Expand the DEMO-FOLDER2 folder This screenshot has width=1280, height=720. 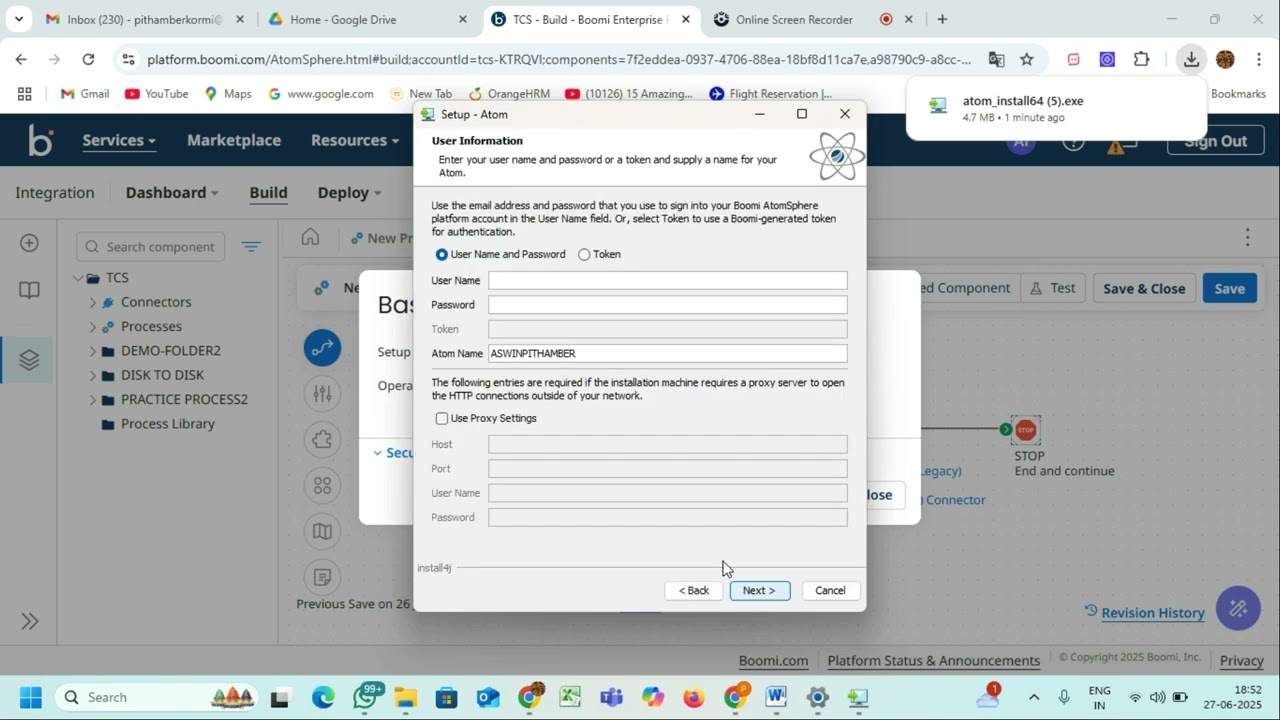[93, 351]
